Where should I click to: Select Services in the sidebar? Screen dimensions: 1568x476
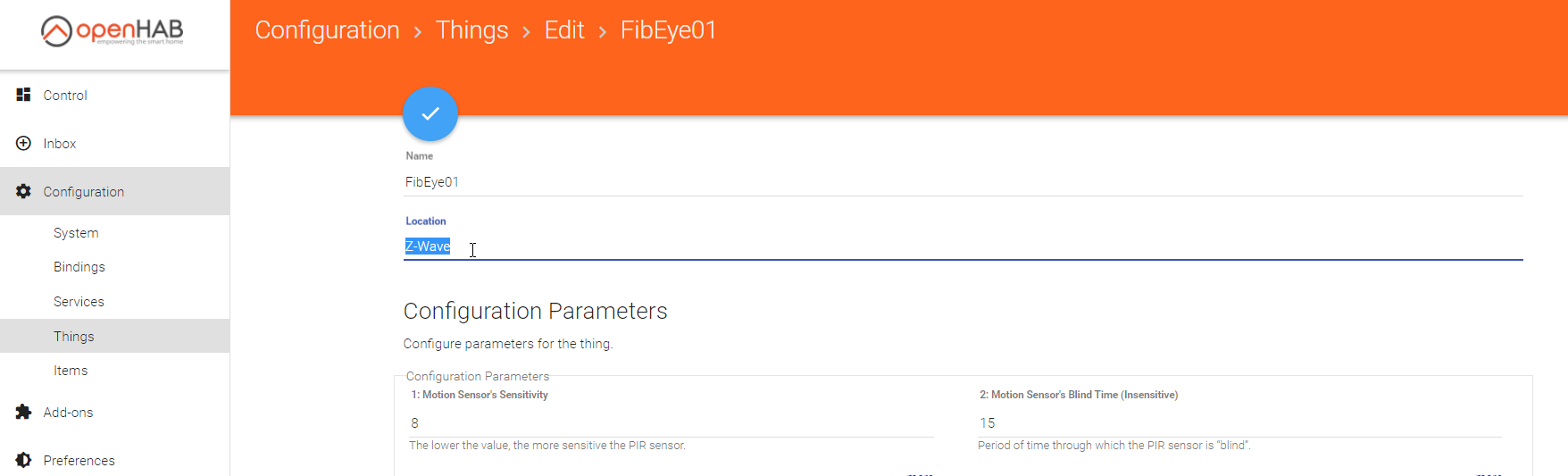[x=79, y=302]
